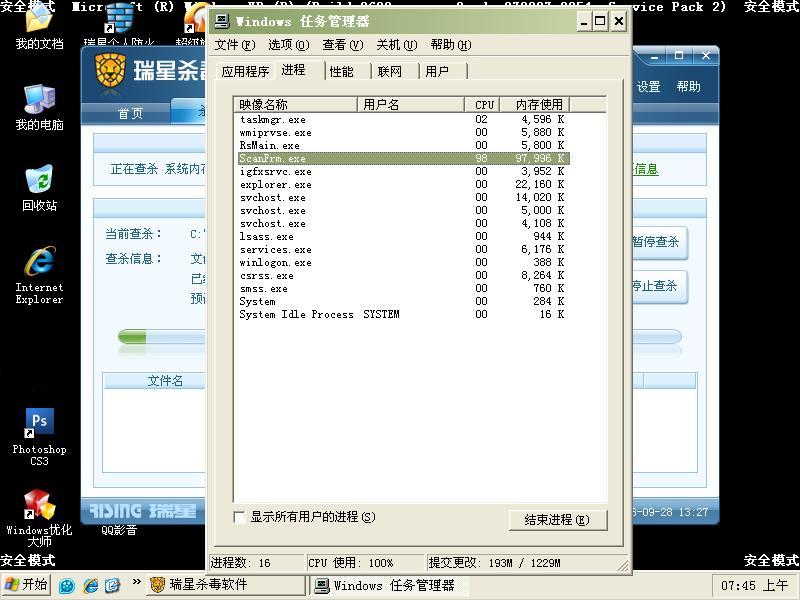Open the 文件(F) menu
This screenshot has width=800, height=600.
(x=235, y=45)
